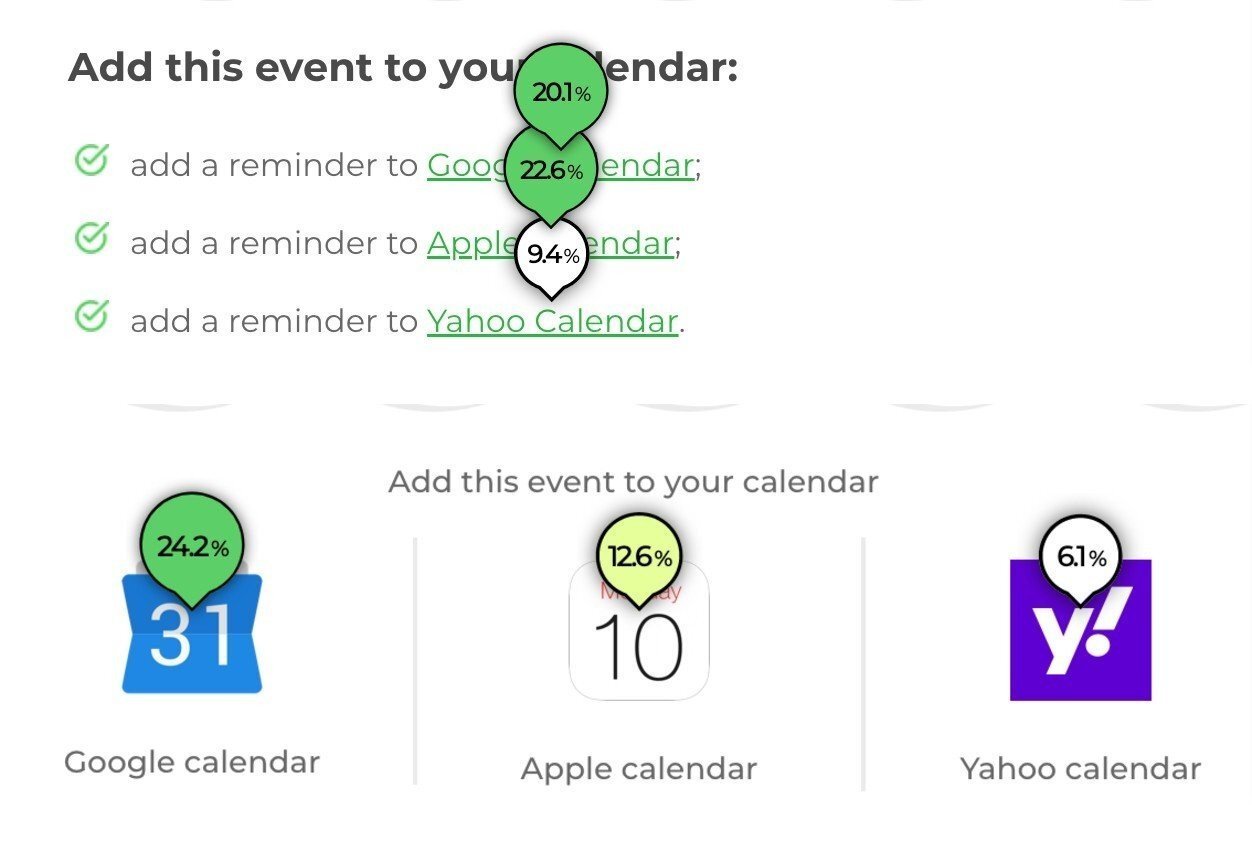Click the "Yahoo calendar" label under the icon
Screen dimensions: 1252x841
[x=1080, y=769]
